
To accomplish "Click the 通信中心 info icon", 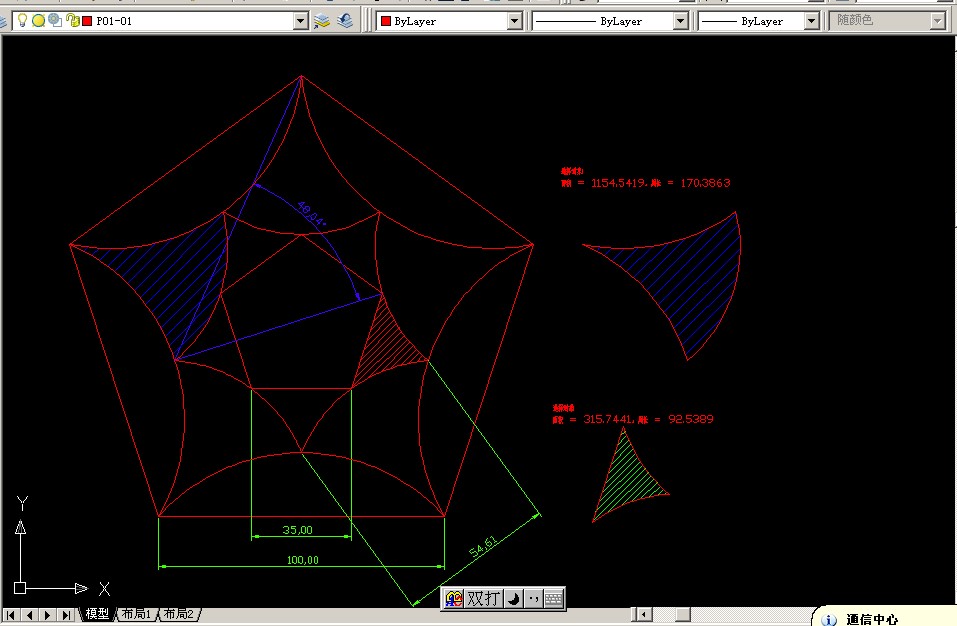I will tap(829, 620).
